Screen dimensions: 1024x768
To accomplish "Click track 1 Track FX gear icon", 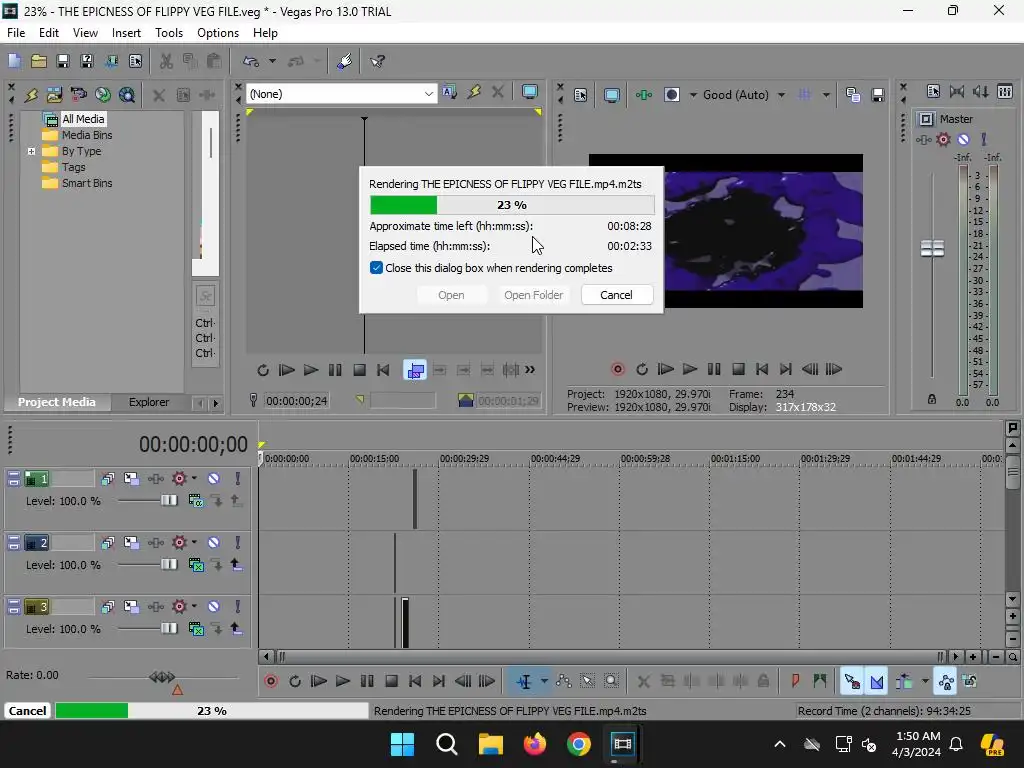I will [x=180, y=479].
